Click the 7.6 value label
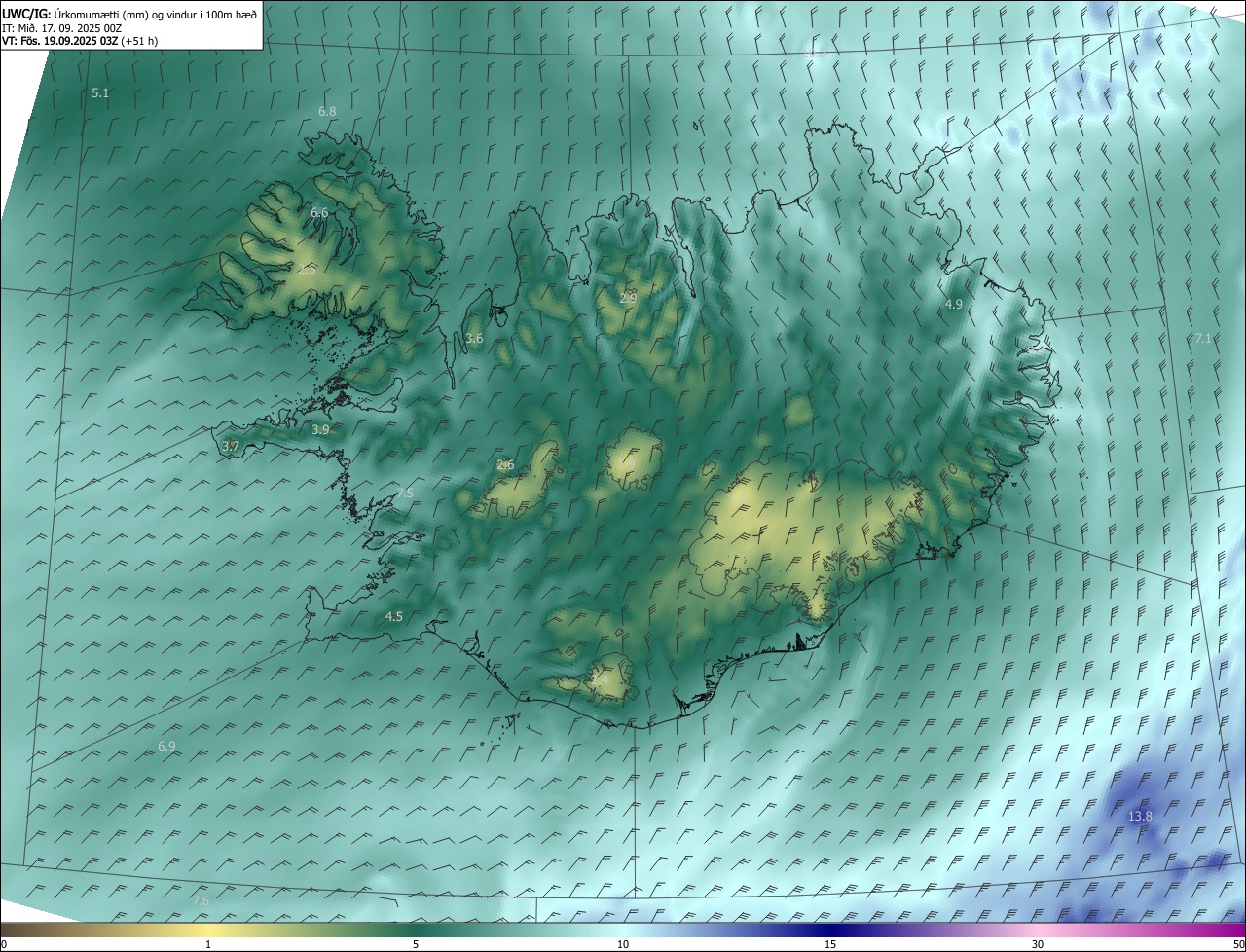This screenshot has width=1246, height=952. pos(201,902)
